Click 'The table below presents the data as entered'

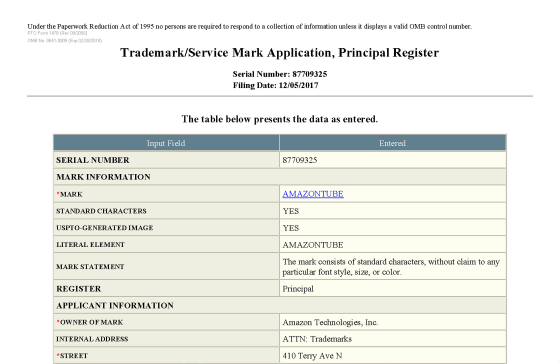click(280, 119)
